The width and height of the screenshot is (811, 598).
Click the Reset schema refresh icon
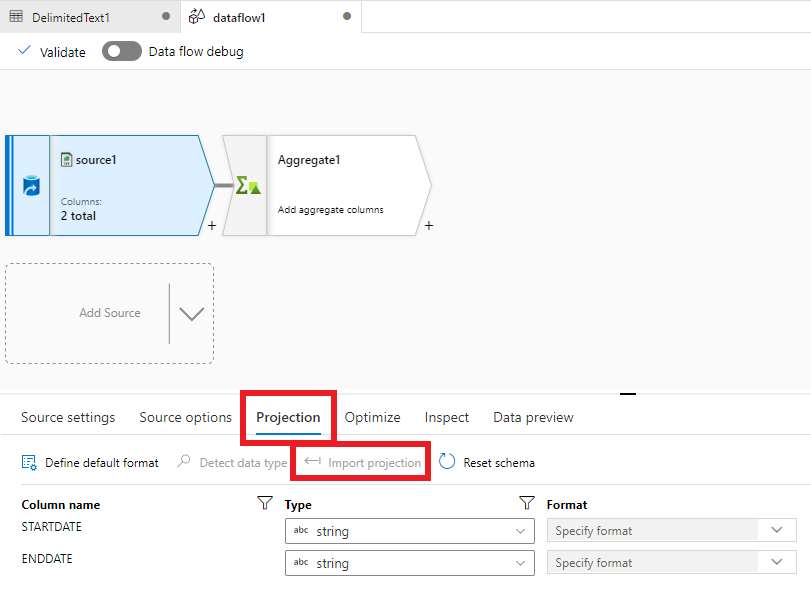point(447,461)
